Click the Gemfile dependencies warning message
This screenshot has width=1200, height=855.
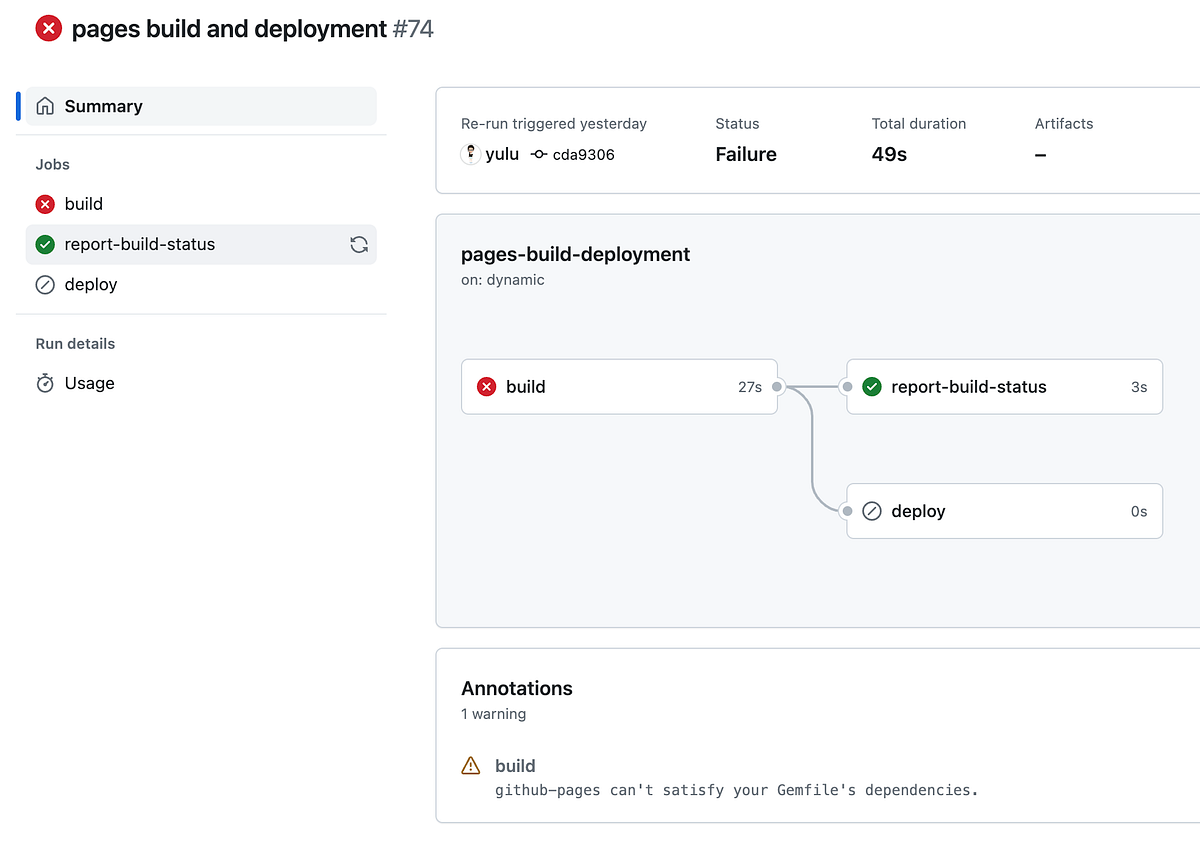pyautogui.click(x=737, y=790)
